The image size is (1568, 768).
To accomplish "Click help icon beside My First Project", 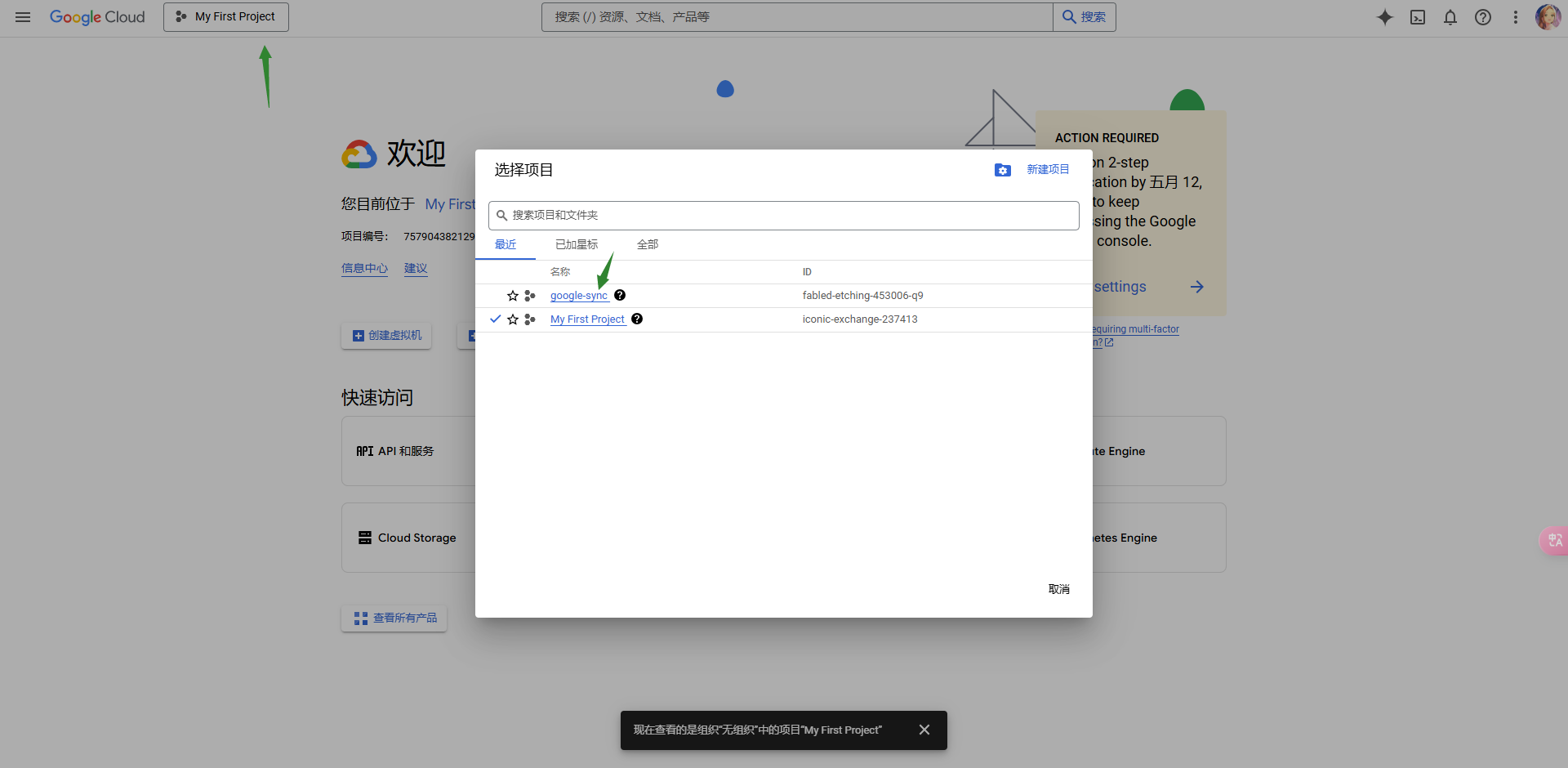I will pos(637,319).
